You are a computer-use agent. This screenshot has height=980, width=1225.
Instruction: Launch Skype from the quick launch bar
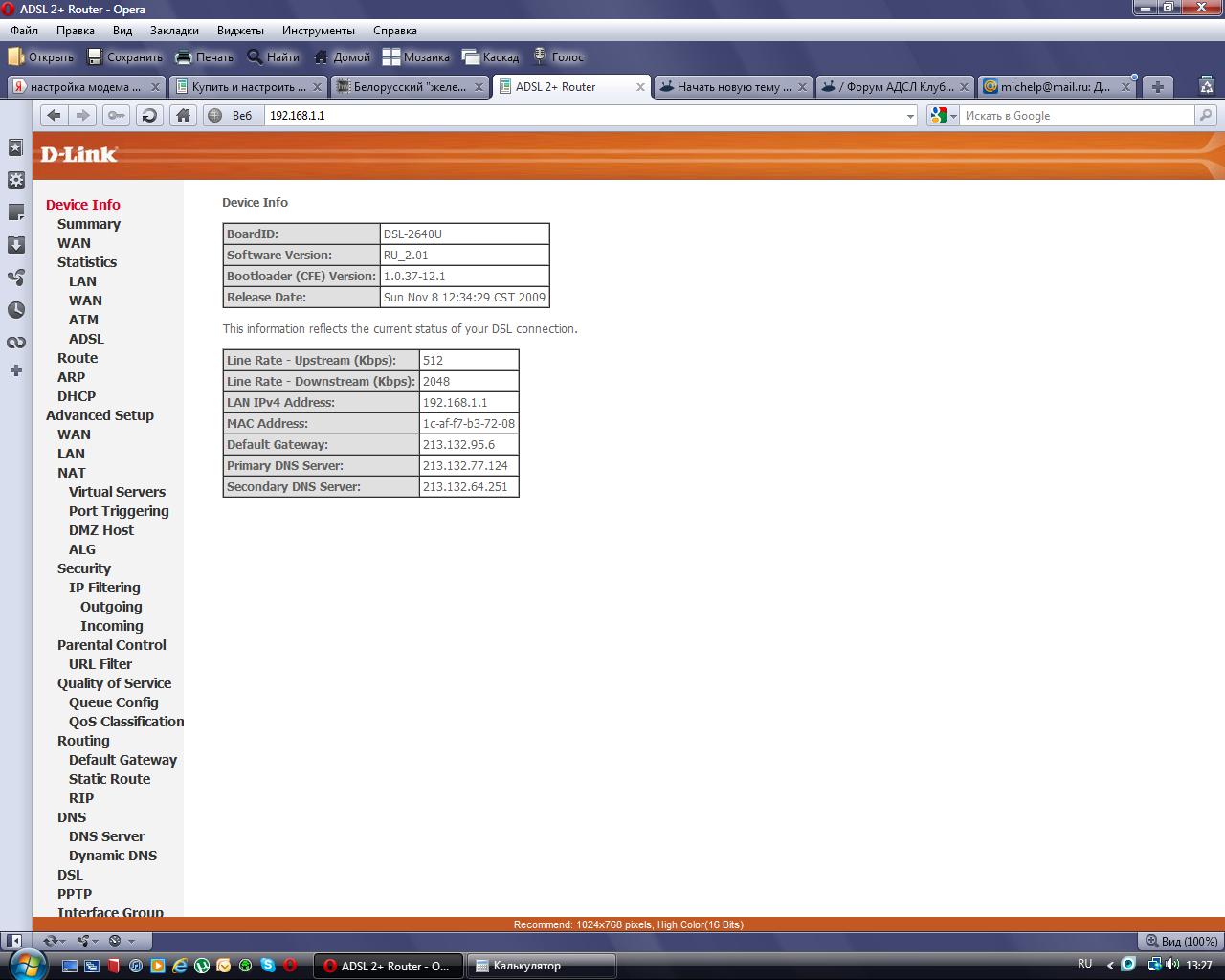pyautogui.click(x=268, y=966)
